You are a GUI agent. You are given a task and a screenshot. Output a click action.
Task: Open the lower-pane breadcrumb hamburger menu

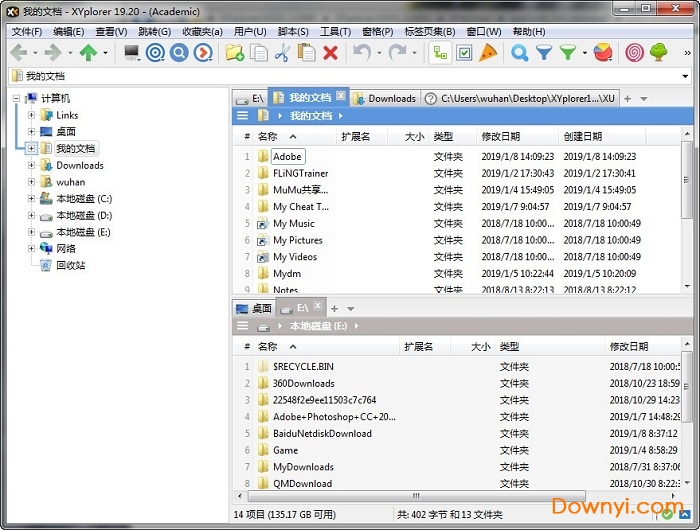click(x=242, y=326)
